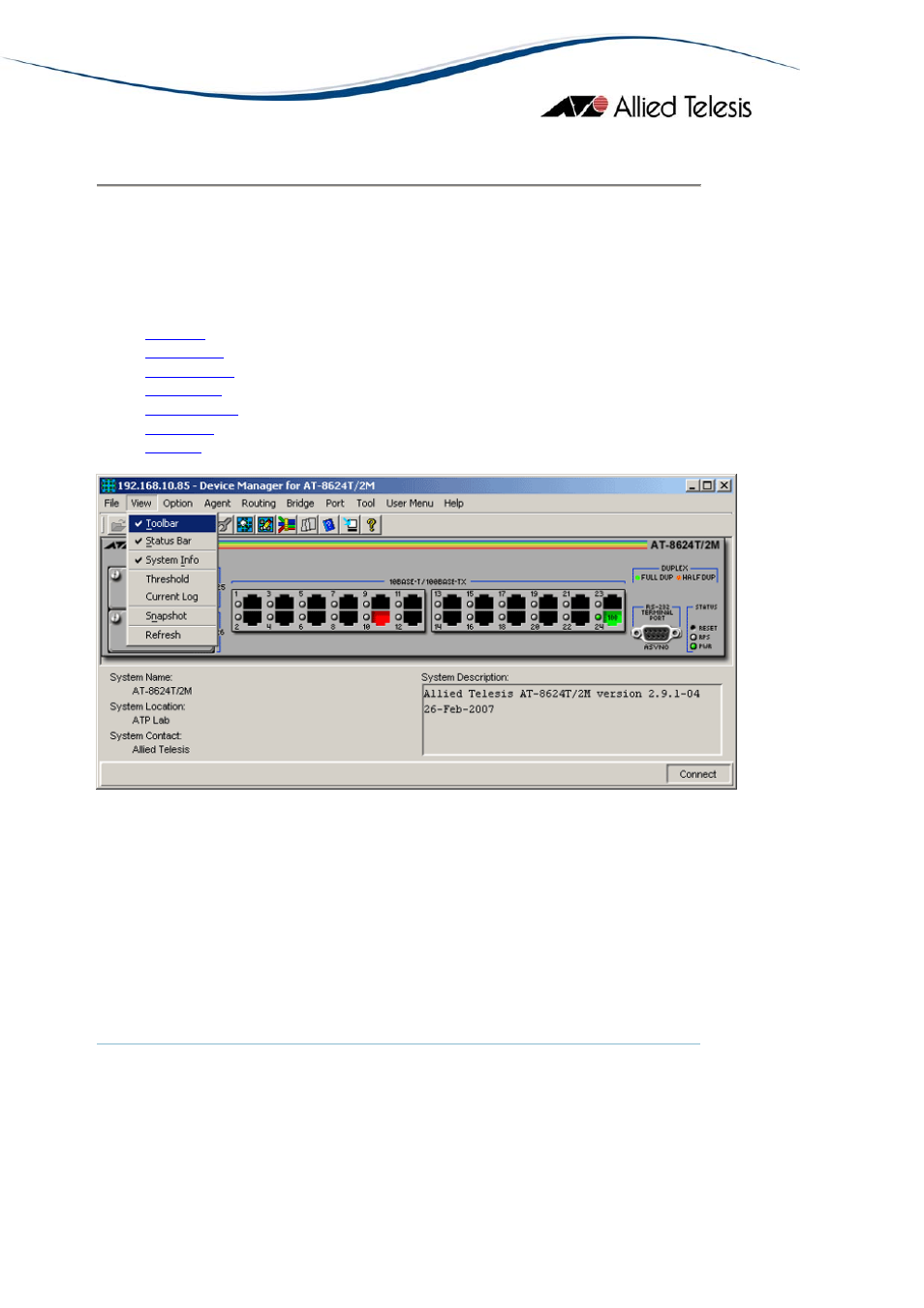Click the Connect button
The height and width of the screenshot is (1308, 924).
pyautogui.click(x=698, y=774)
